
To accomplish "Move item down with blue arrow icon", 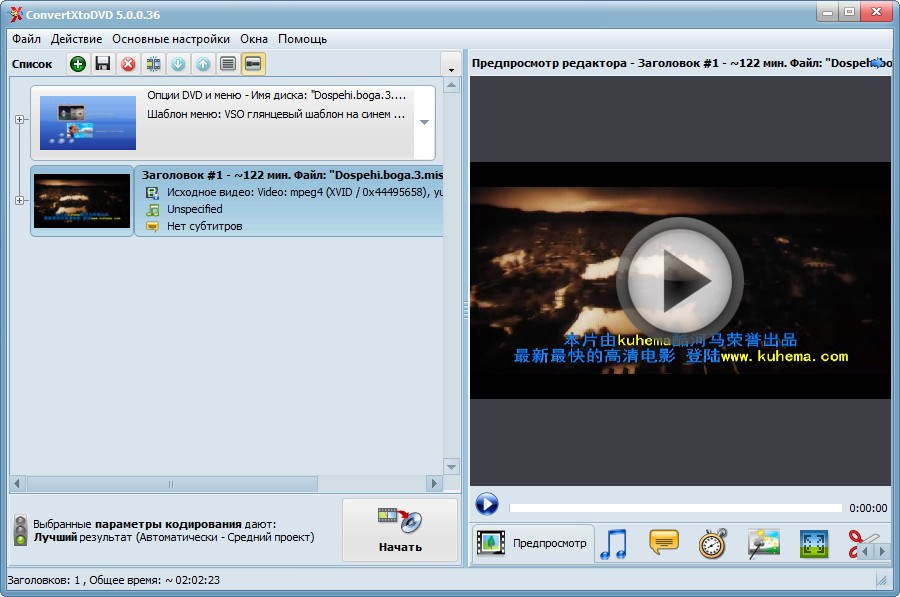I will (x=178, y=64).
